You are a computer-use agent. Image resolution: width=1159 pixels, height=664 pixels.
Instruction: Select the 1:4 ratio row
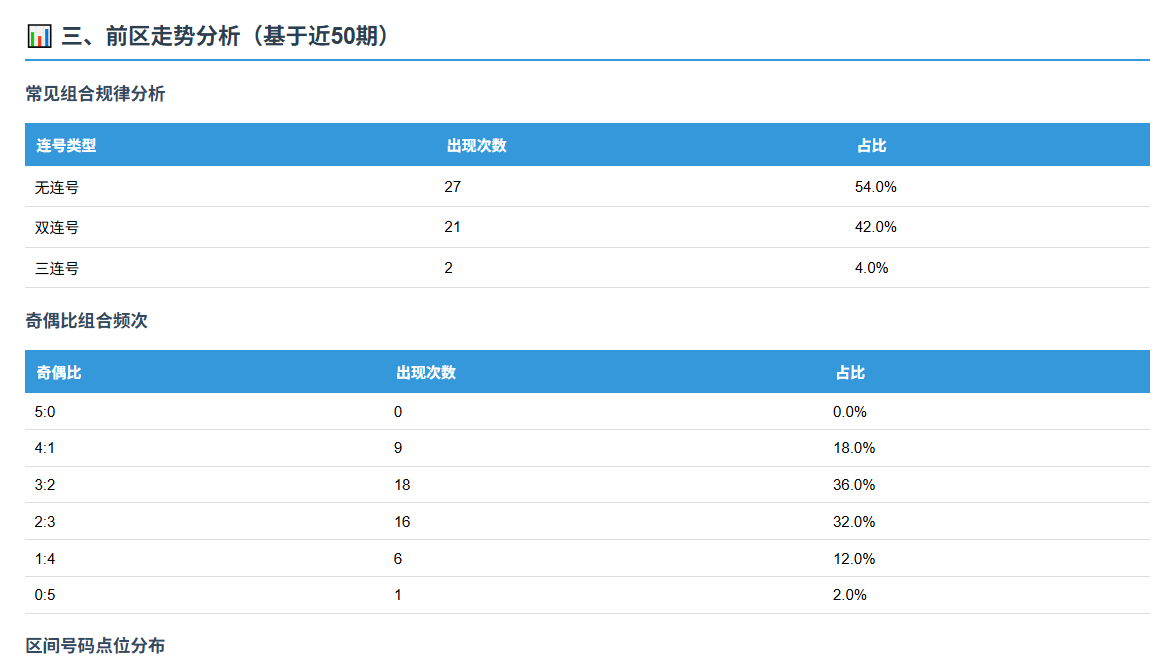tap(45, 559)
